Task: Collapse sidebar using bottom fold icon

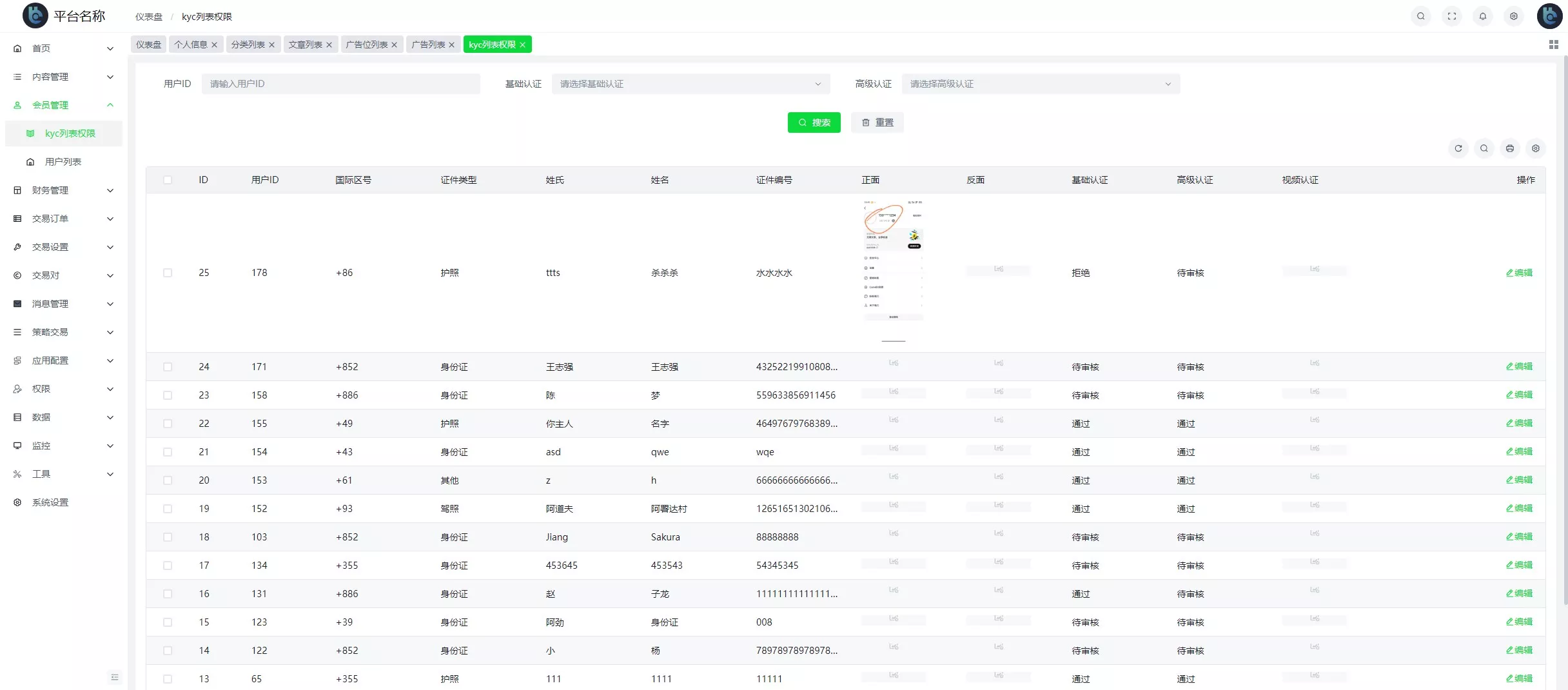Action: point(115,677)
